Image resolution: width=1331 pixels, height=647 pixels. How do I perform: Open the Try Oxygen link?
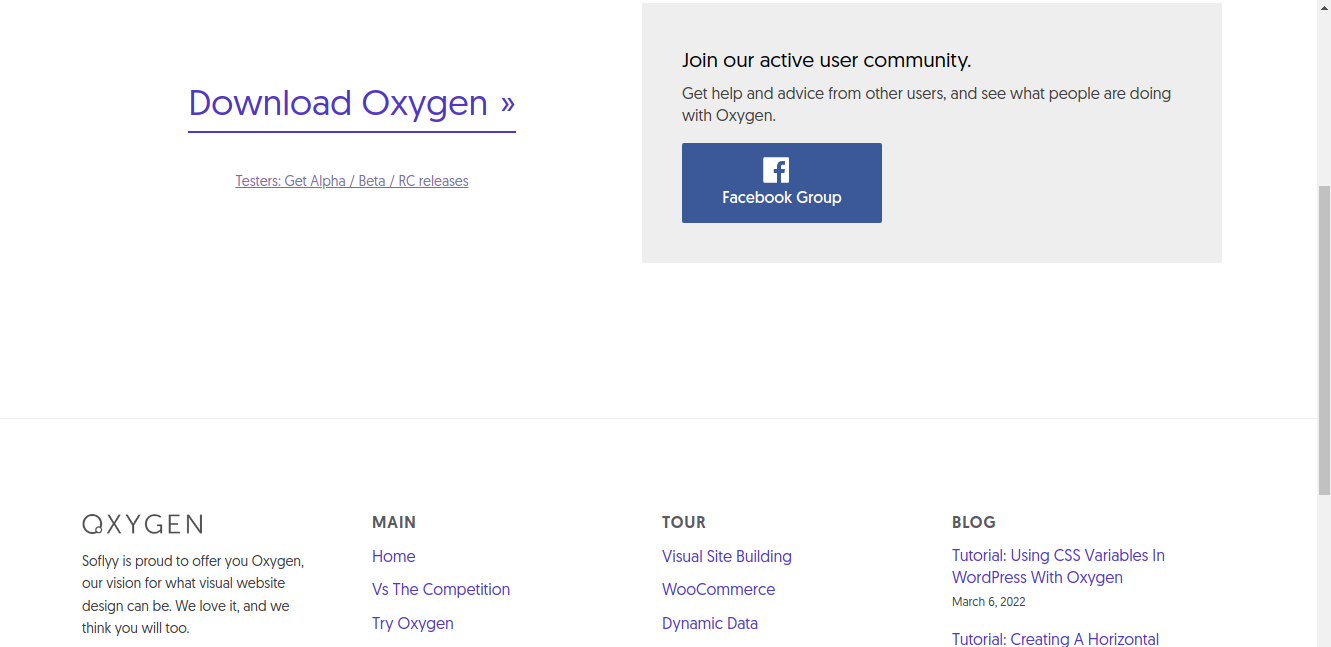413,623
